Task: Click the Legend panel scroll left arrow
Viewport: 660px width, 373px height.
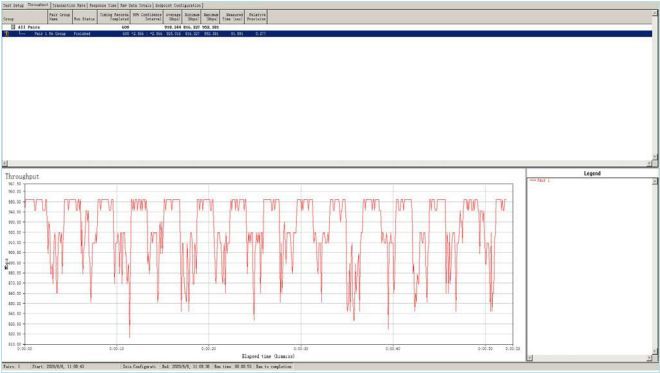Action: [530, 358]
